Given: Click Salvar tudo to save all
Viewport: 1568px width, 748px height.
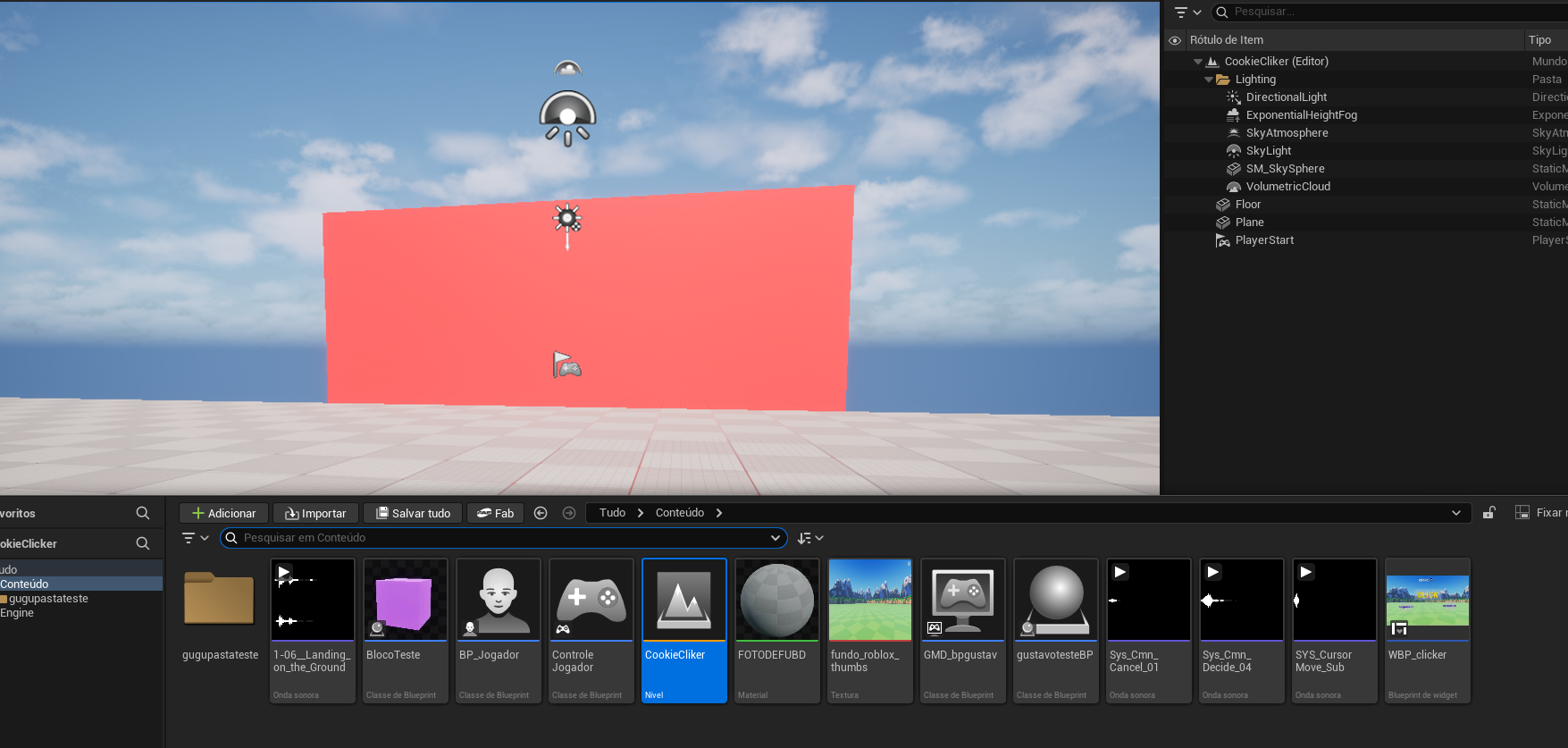Looking at the screenshot, I should click(x=413, y=513).
